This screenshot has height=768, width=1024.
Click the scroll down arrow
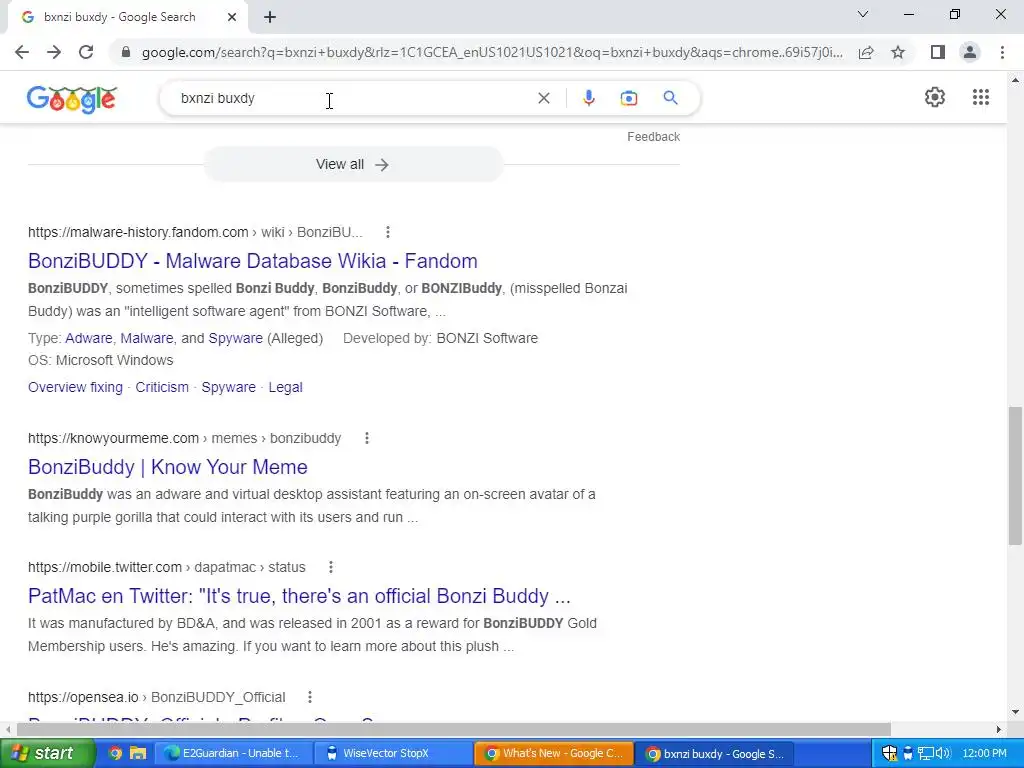[1015, 712]
